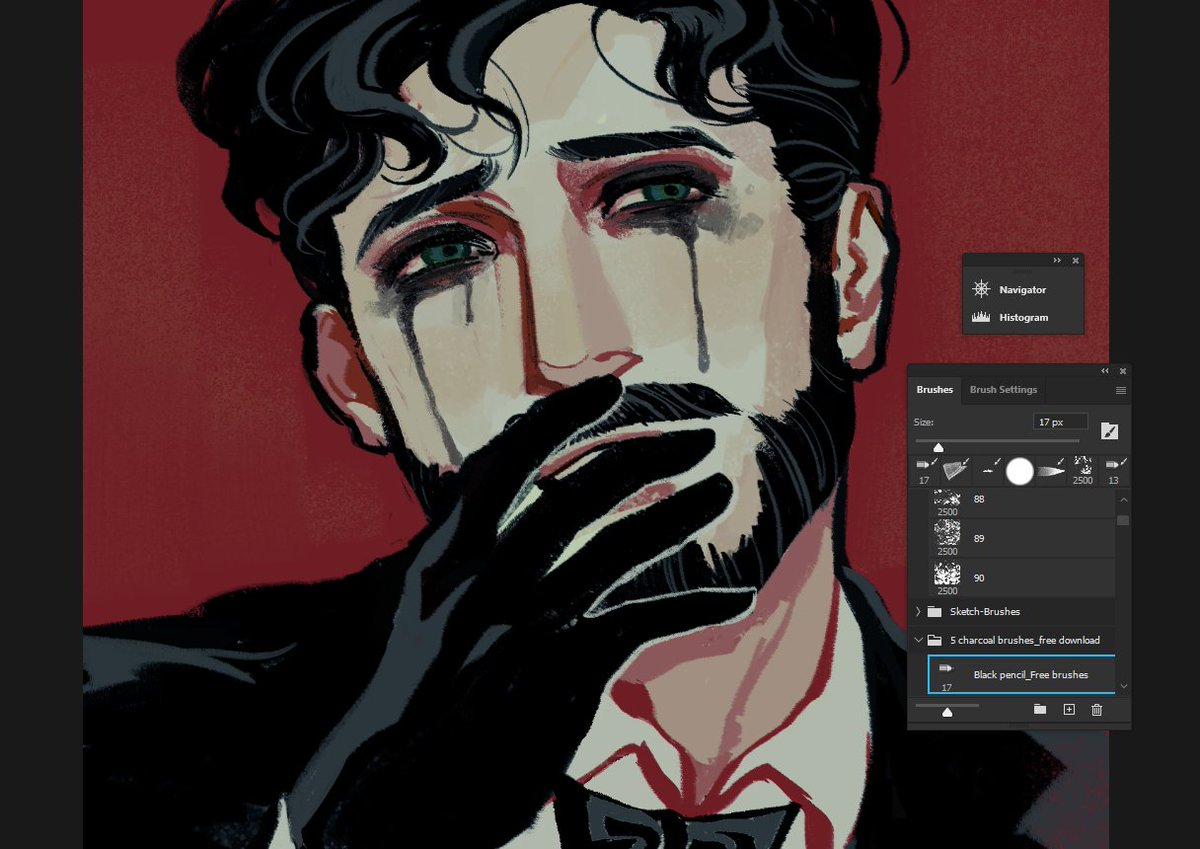Screen dimensions: 1200x849
Task: Switch to the Brush Settings tab
Action: [1003, 390]
